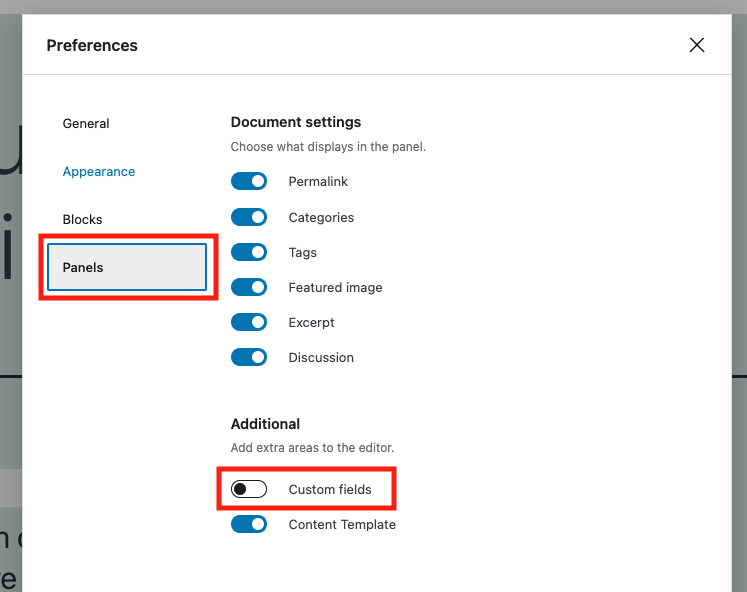This screenshot has width=747, height=592.
Task: Disable the Featured image switch
Action: [249, 287]
